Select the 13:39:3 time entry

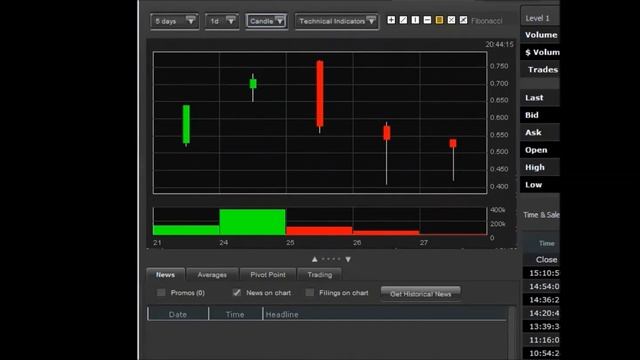click(x=542, y=327)
